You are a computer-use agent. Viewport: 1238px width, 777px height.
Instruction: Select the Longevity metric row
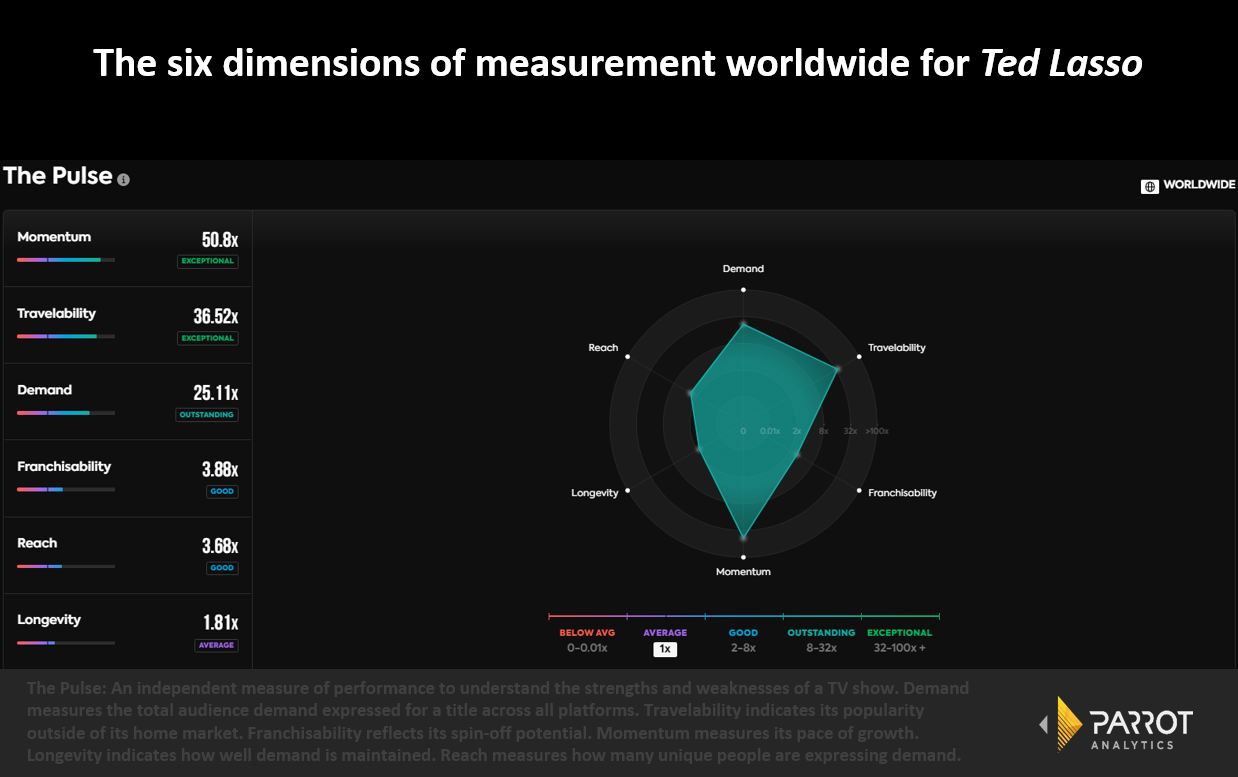coord(128,632)
